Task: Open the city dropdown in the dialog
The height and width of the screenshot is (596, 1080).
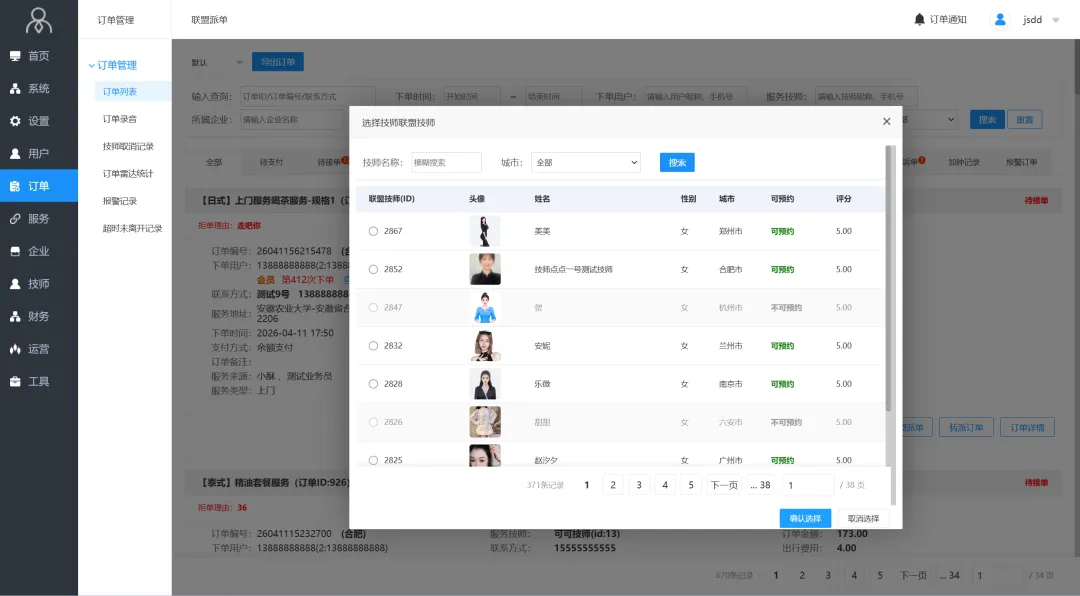Action: 585,162
